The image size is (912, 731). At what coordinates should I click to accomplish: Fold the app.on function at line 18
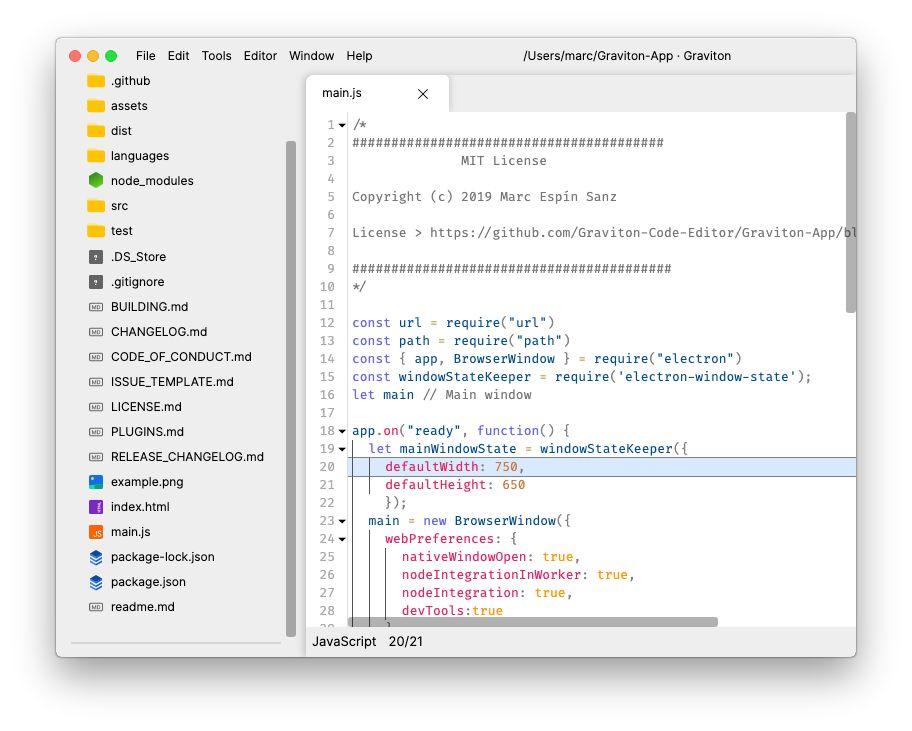click(x=342, y=432)
